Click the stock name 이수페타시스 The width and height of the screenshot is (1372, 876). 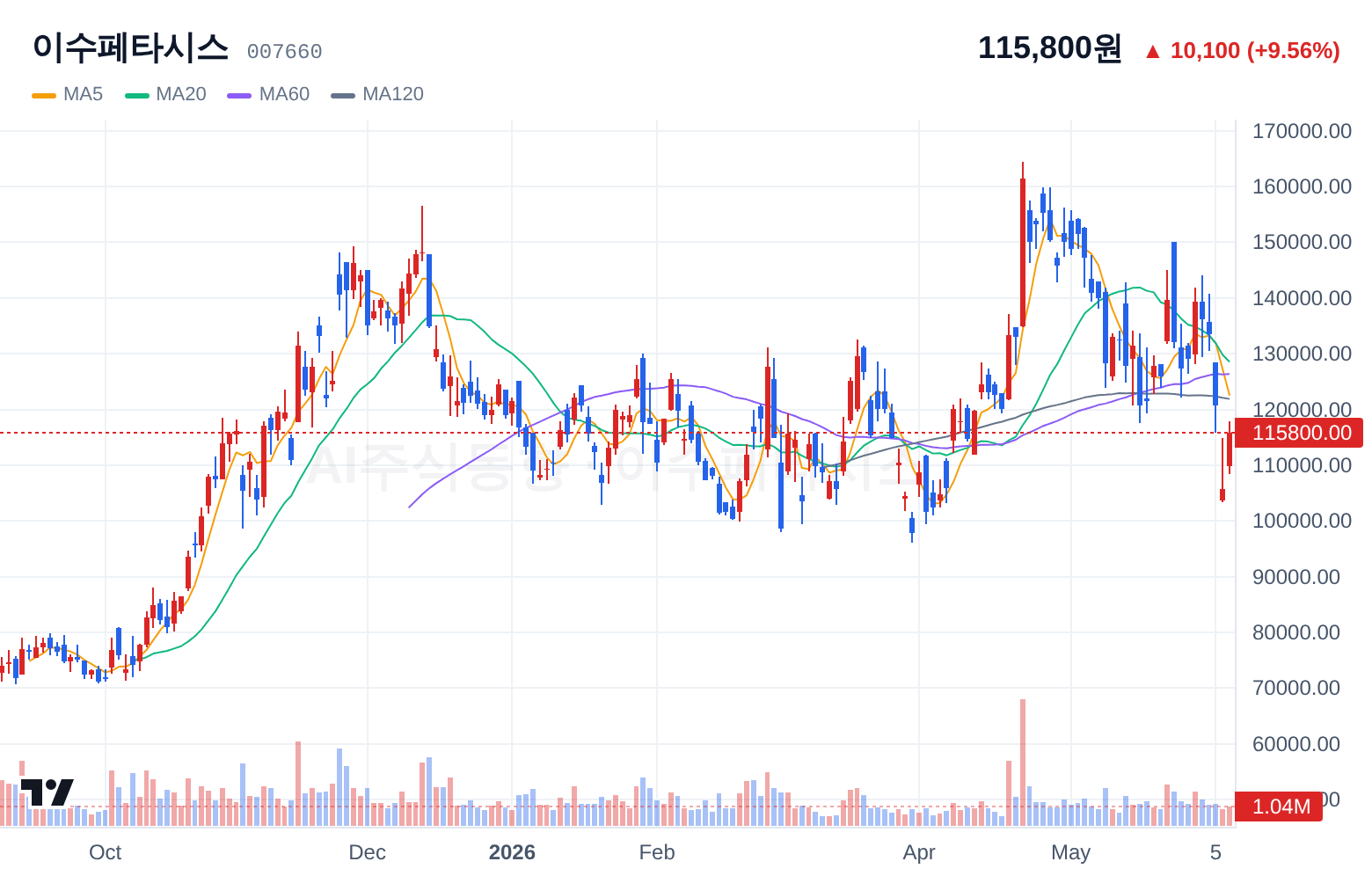click(131, 47)
